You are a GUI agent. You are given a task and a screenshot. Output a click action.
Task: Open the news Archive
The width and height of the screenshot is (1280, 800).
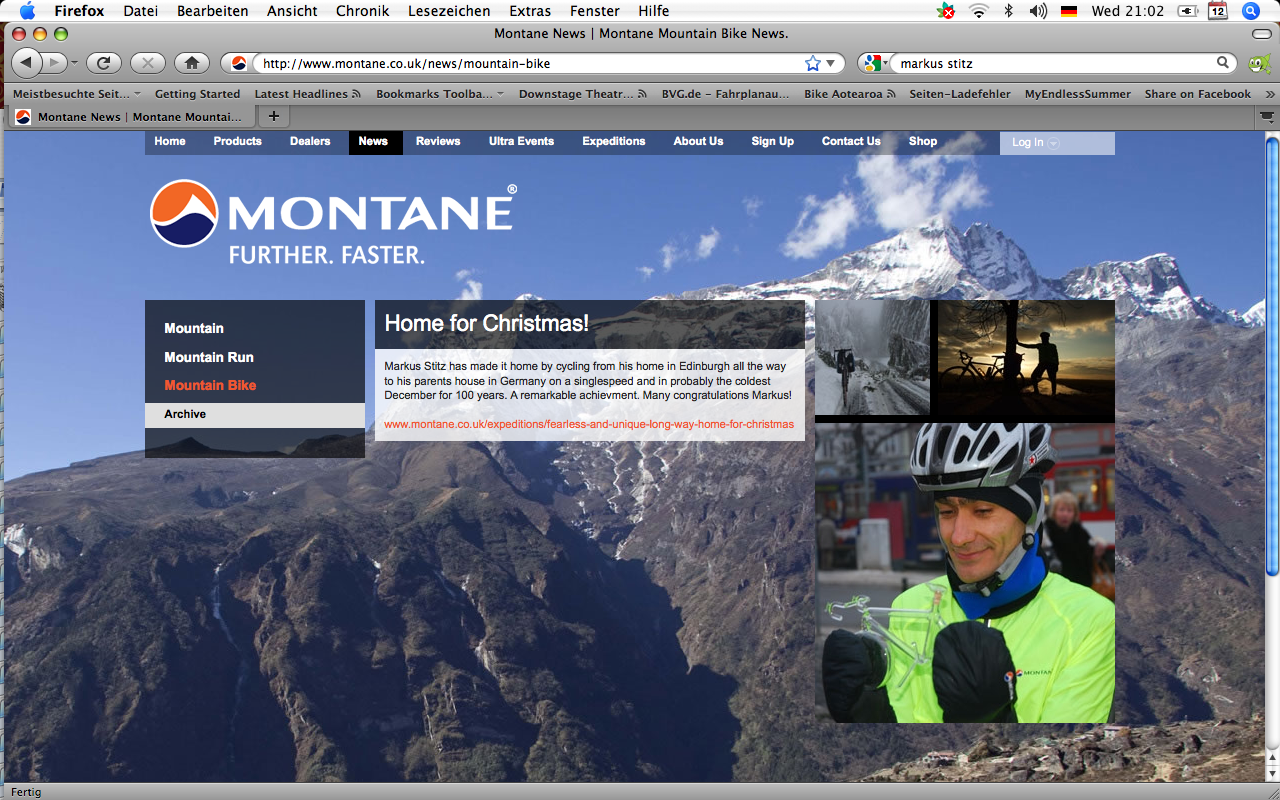pos(255,415)
